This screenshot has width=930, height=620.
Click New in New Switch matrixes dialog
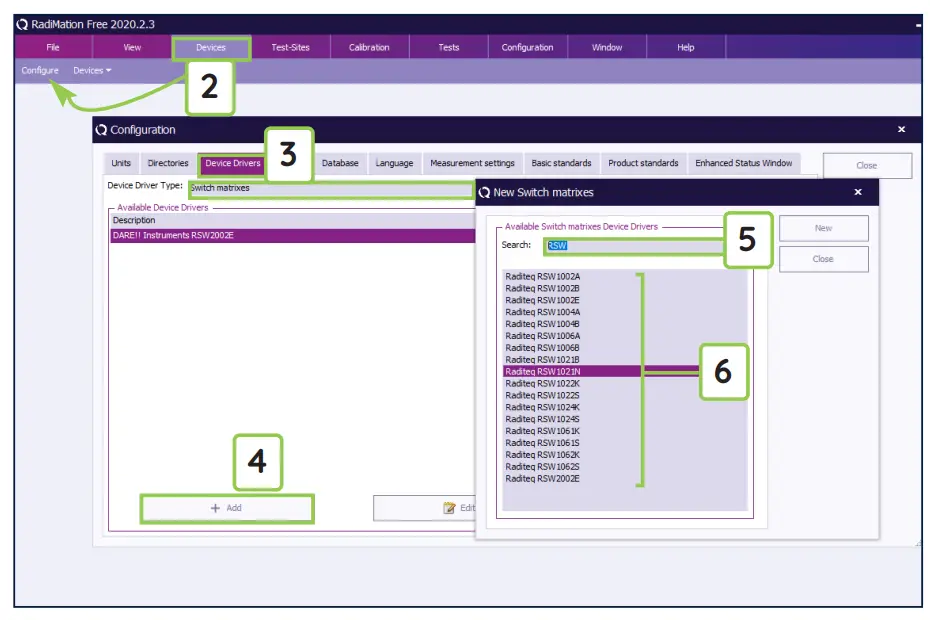(823, 228)
